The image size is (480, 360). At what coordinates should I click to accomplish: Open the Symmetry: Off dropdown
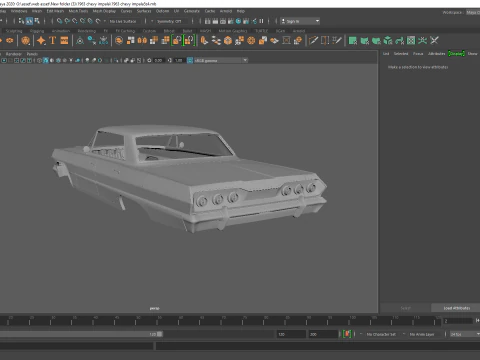pos(170,21)
